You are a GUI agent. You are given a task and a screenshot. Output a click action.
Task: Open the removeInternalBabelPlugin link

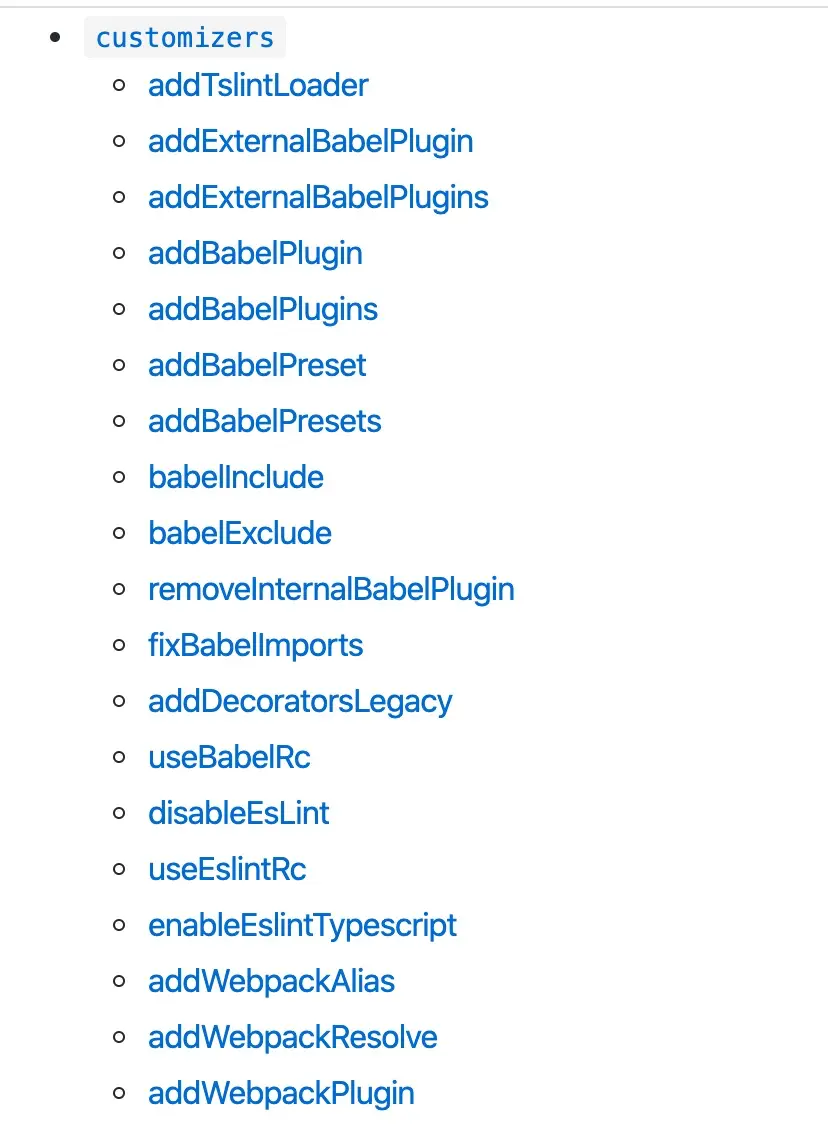tap(331, 589)
